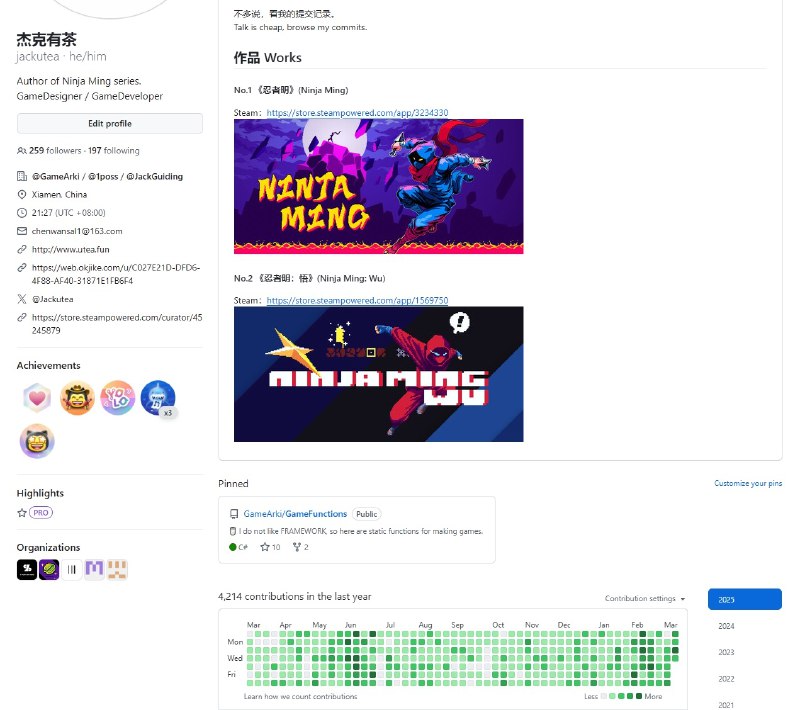Image resolution: width=800 pixels, height=710 pixels.
Task: Open the @1poss organization link
Action: pyautogui.click(x=103, y=176)
